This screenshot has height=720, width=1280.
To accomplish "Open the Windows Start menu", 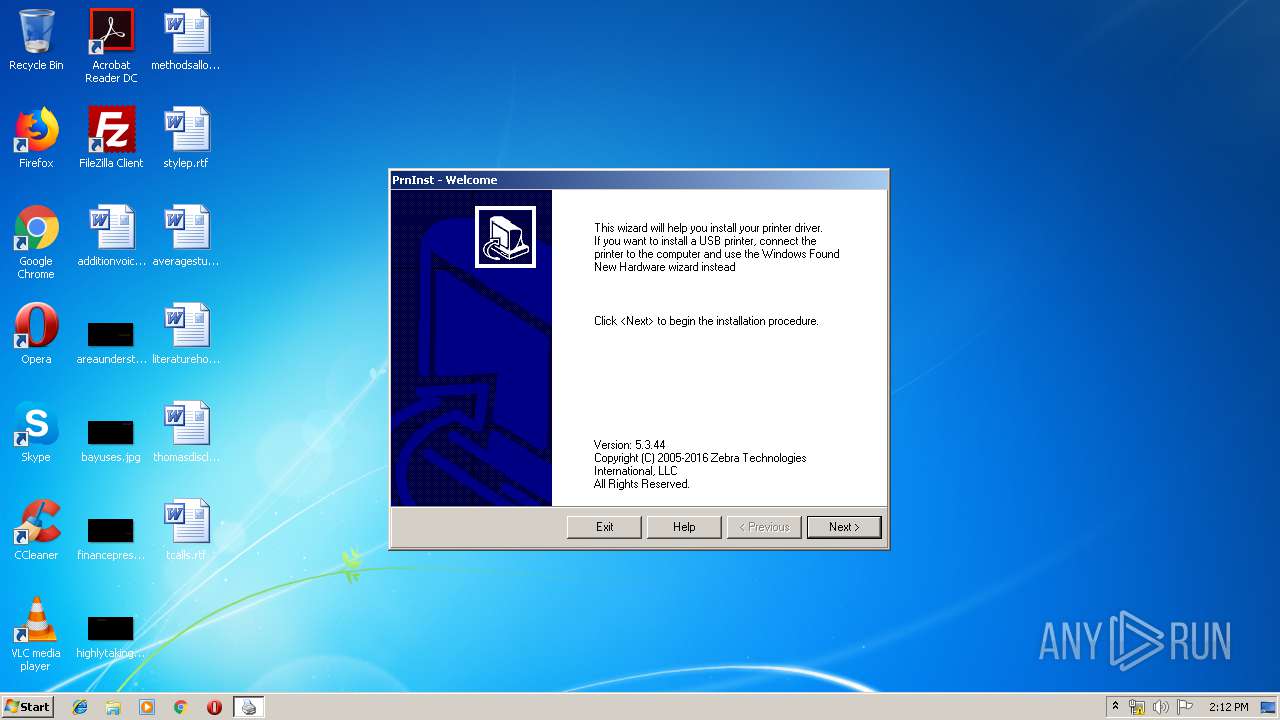I will (28, 707).
